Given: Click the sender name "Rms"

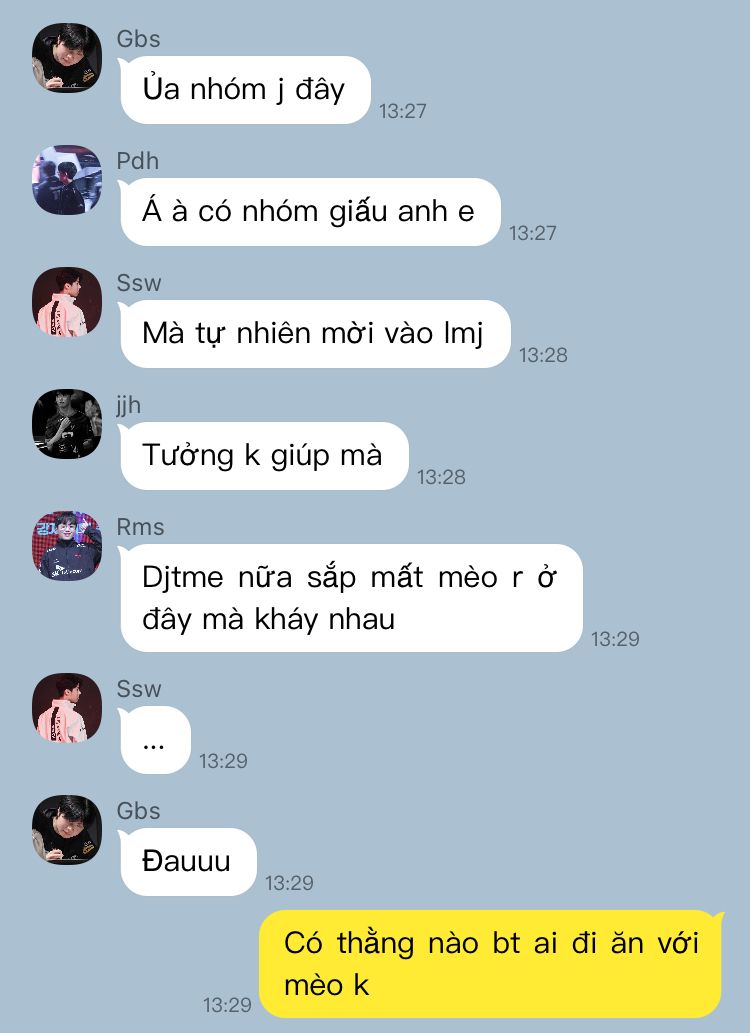Looking at the screenshot, I should tap(140, 527).
